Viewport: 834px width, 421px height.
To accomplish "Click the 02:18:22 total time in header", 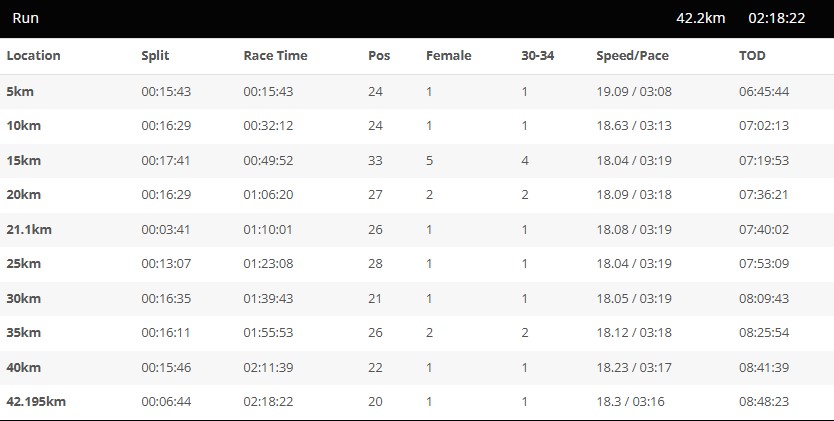I will click(x=777, y=18).
